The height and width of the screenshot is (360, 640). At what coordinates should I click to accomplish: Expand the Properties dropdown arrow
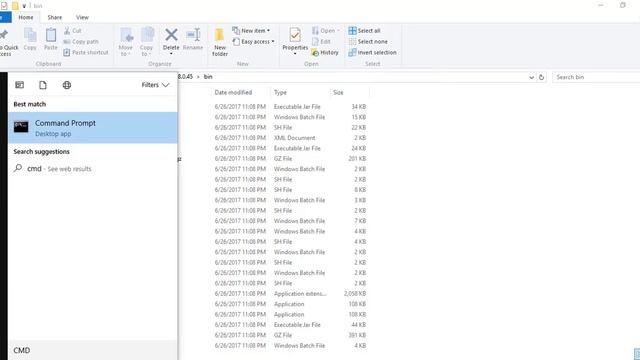tap(295, 54)
